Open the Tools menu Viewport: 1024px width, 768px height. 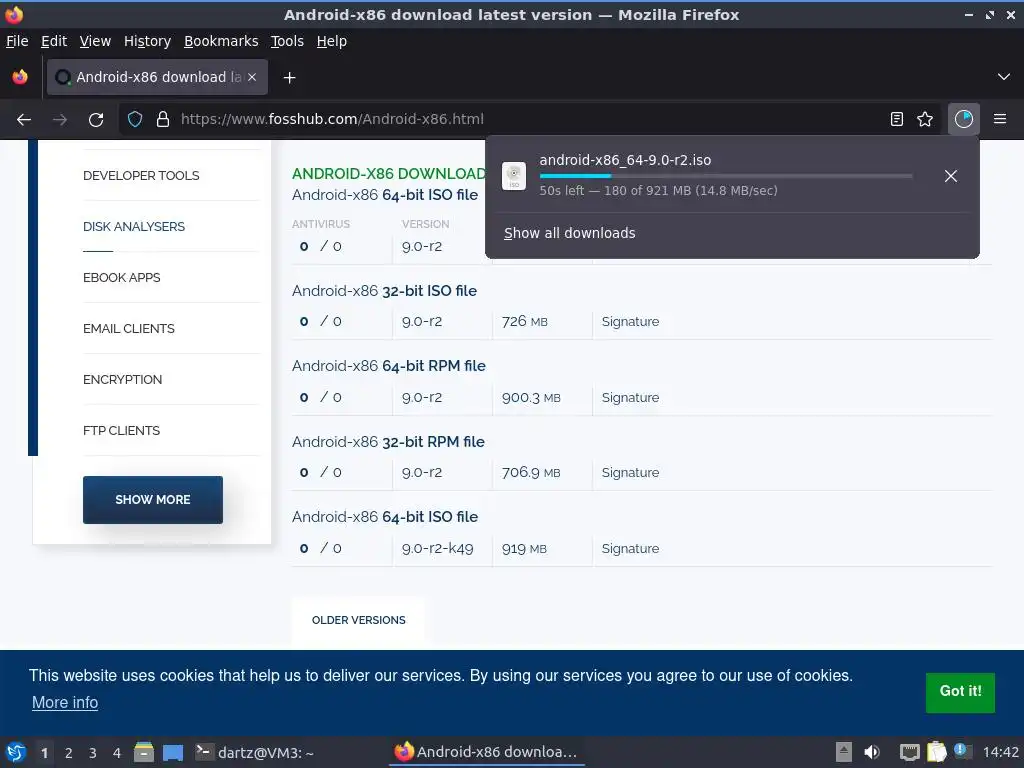click(x=287, y=41)
